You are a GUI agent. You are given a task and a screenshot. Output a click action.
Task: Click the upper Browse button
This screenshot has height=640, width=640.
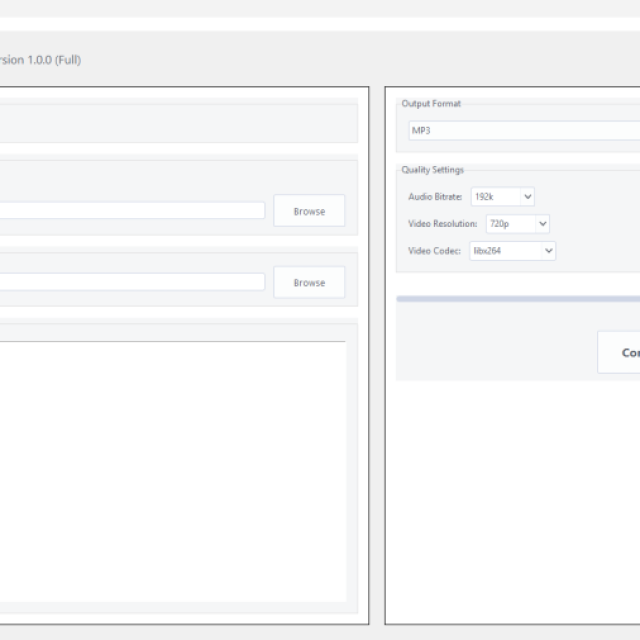(x=309, y=211)
